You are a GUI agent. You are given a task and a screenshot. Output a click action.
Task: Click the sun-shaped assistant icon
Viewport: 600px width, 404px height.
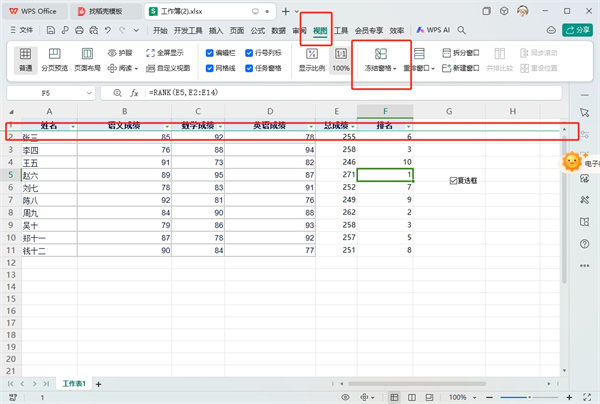click(x=572, y=161)
